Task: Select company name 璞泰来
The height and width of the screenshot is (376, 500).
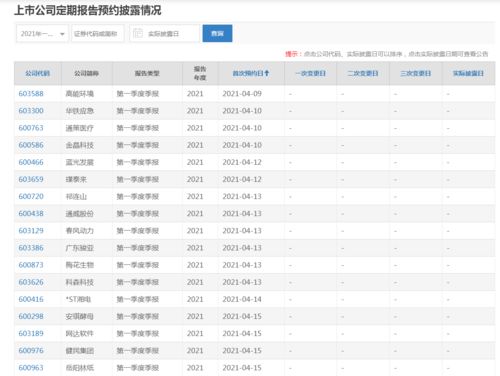Action: 76,179
